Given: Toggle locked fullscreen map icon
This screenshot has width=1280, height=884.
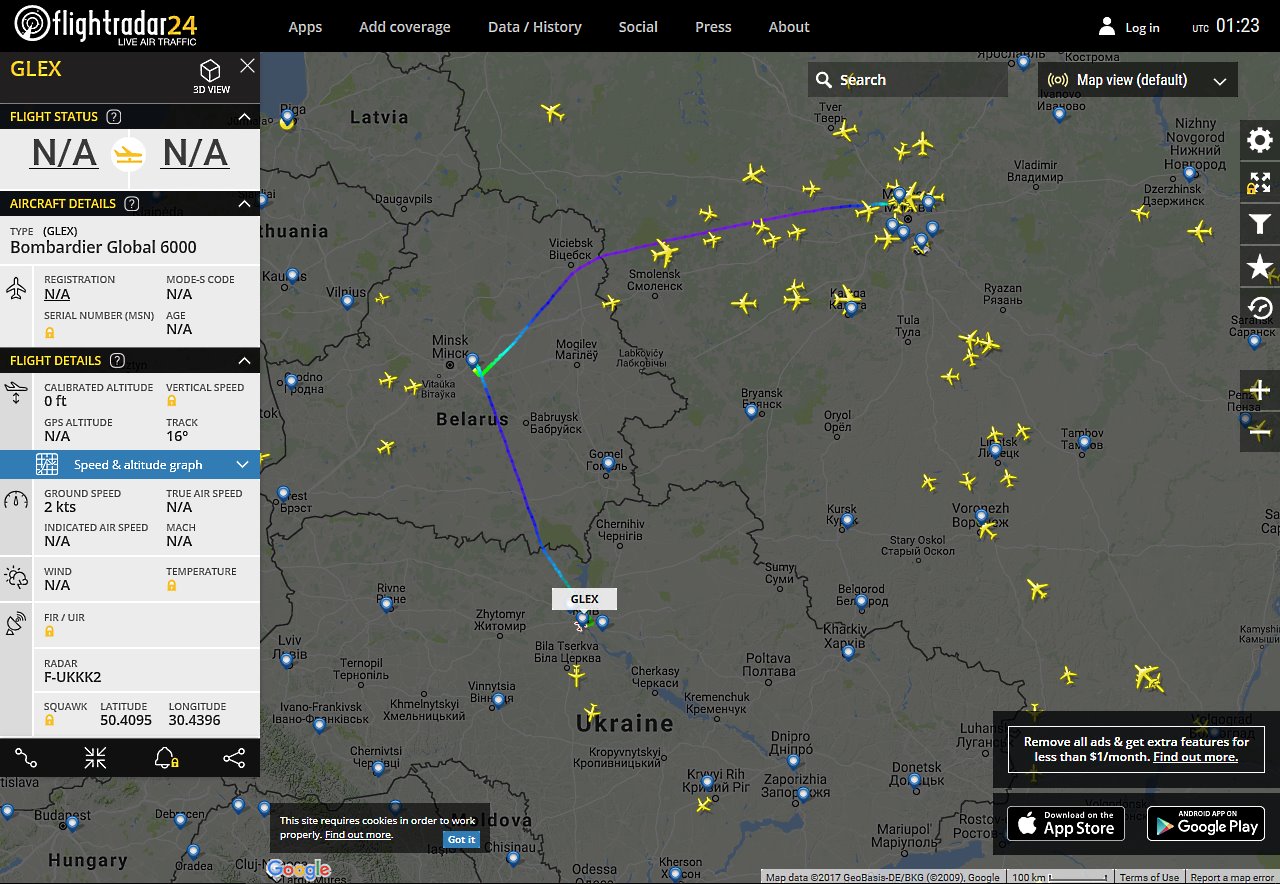Looking at the screenshot, I should 1260,183.
